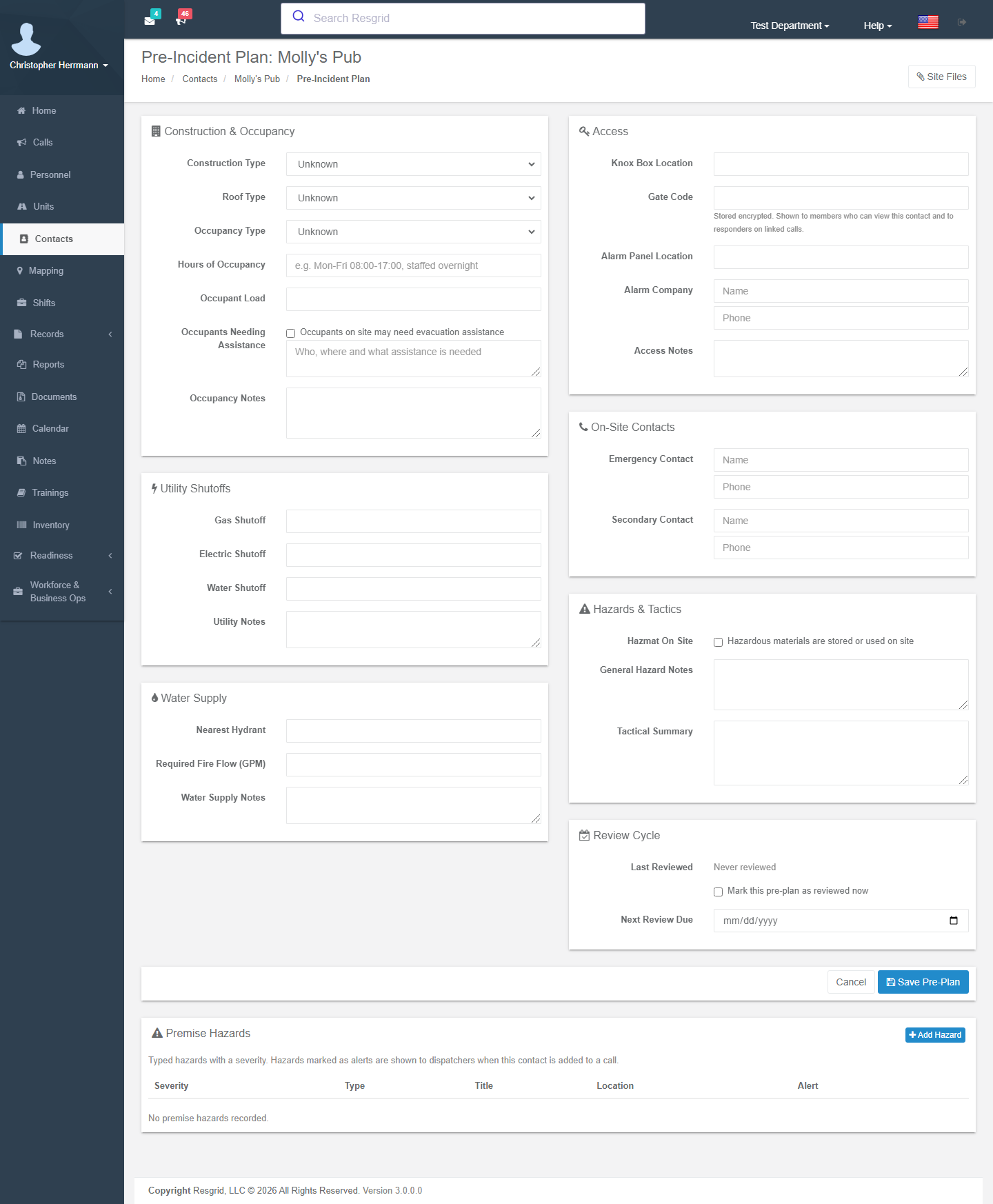Click the Documents file icon in sidebar
The width and height of the screenshot is (993, 1204).
(21, 397)
